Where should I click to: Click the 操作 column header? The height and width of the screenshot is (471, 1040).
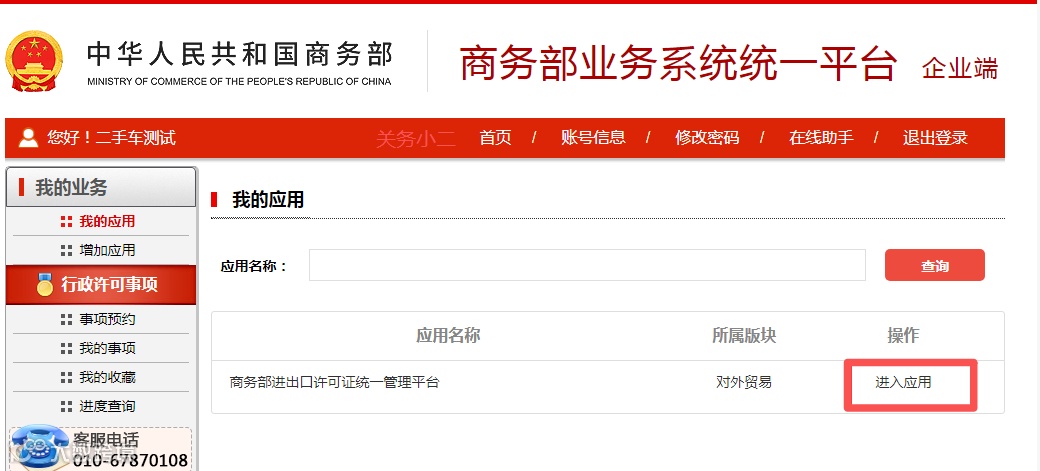(903, 336)
